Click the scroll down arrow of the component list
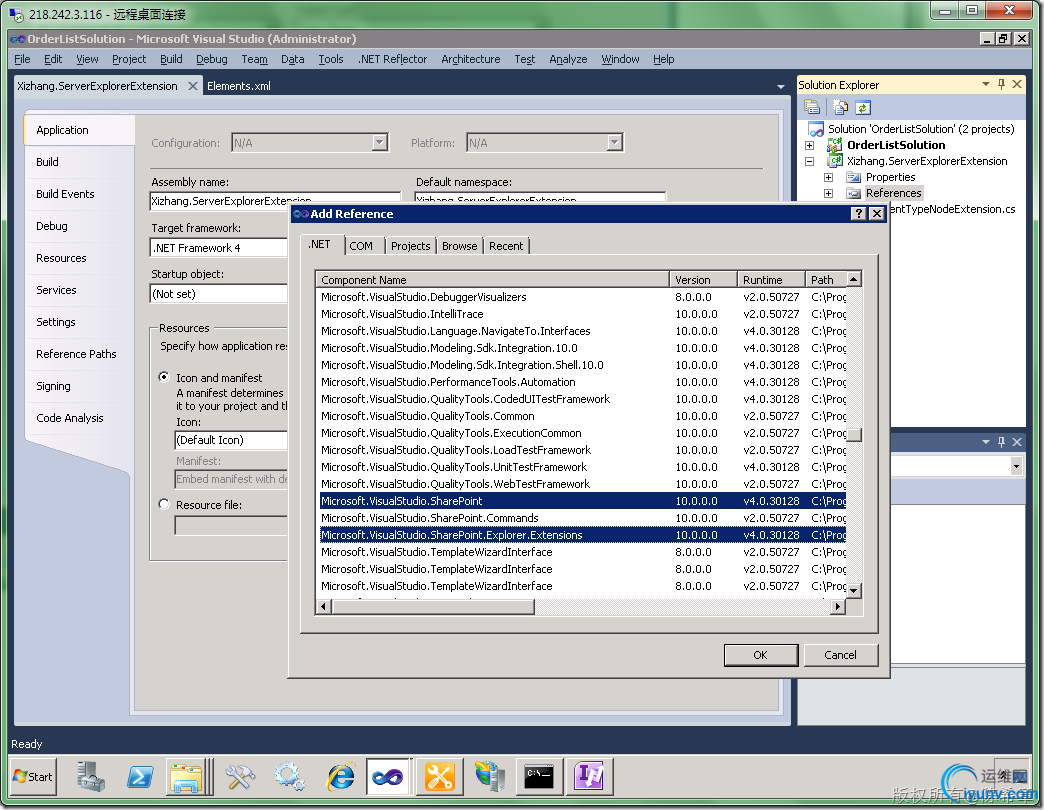Viewport: 1044px width, 810px height. [x=854, y=590]
